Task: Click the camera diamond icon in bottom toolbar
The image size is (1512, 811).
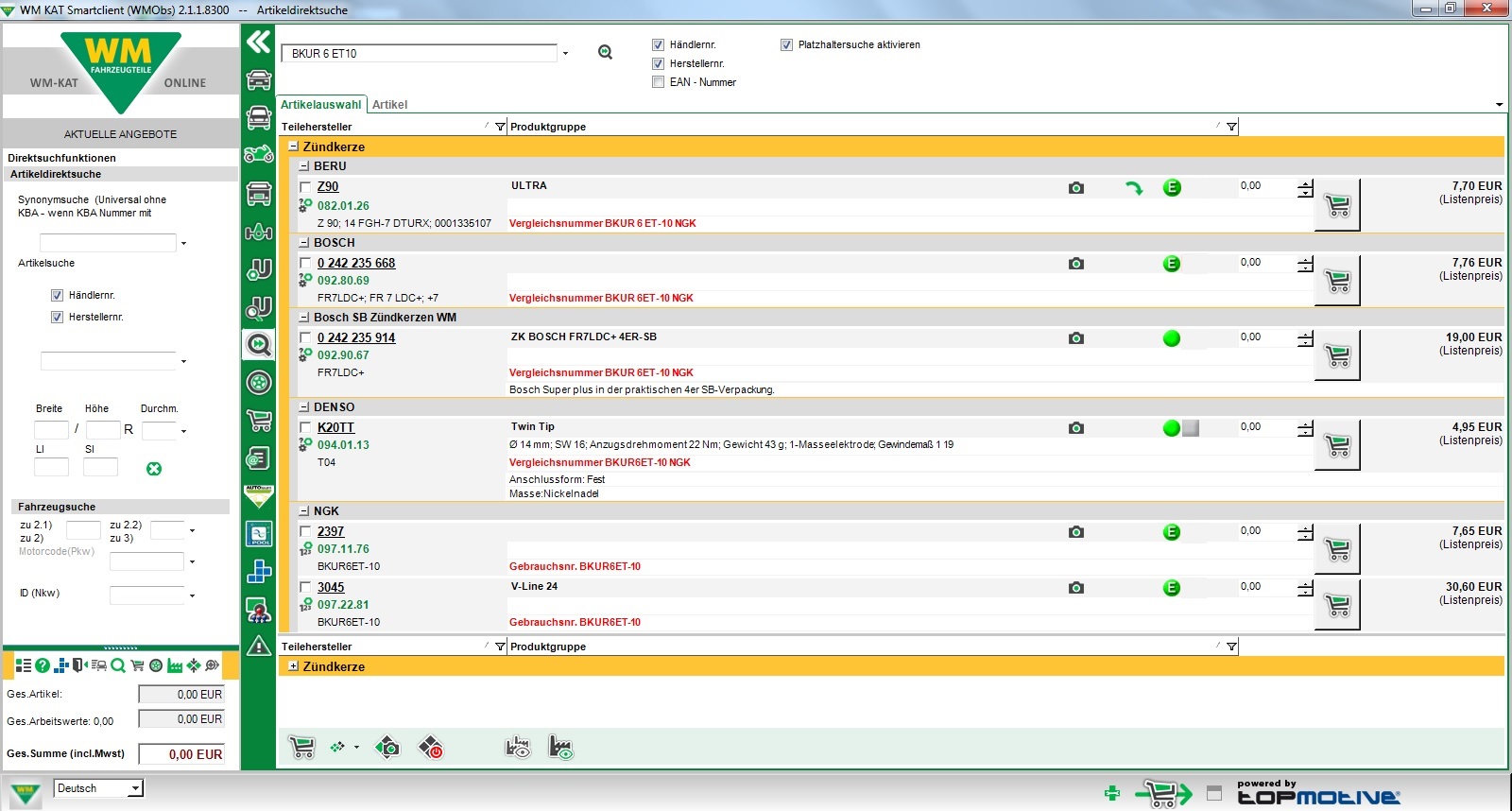Action: [387, 748]
